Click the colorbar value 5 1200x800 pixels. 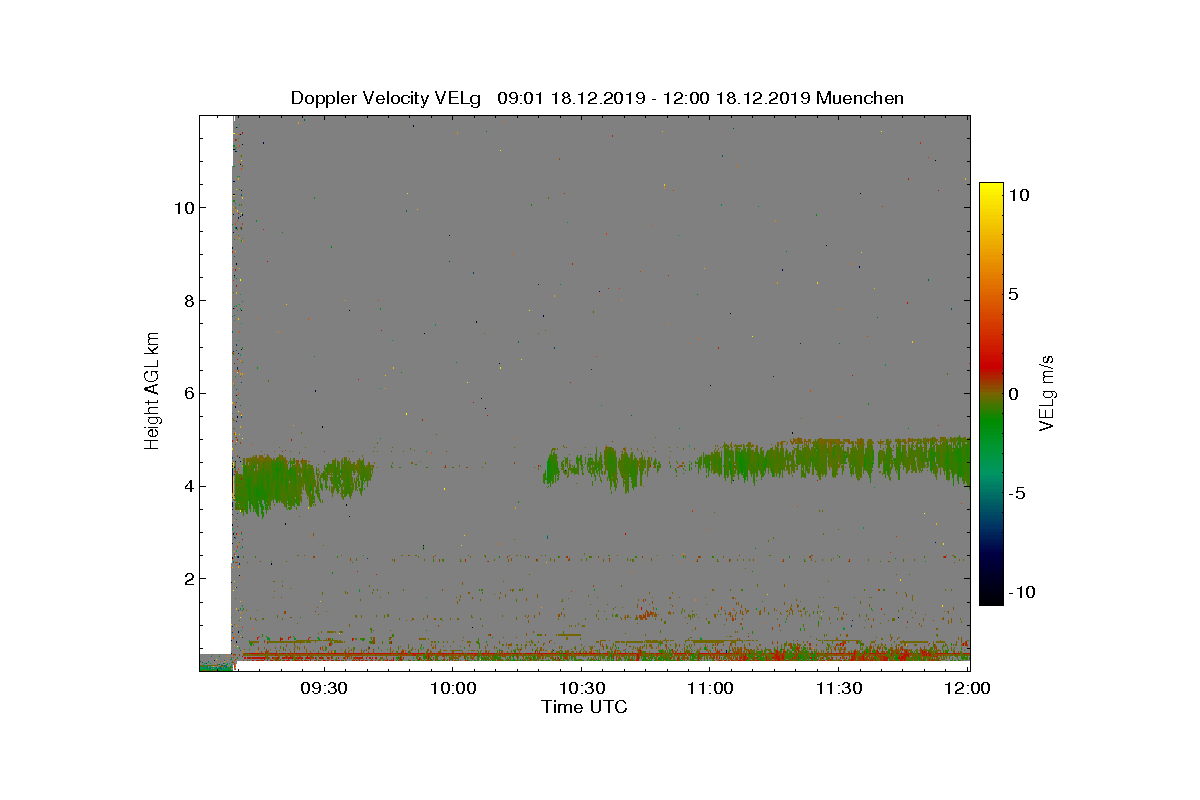point(1014,295)
